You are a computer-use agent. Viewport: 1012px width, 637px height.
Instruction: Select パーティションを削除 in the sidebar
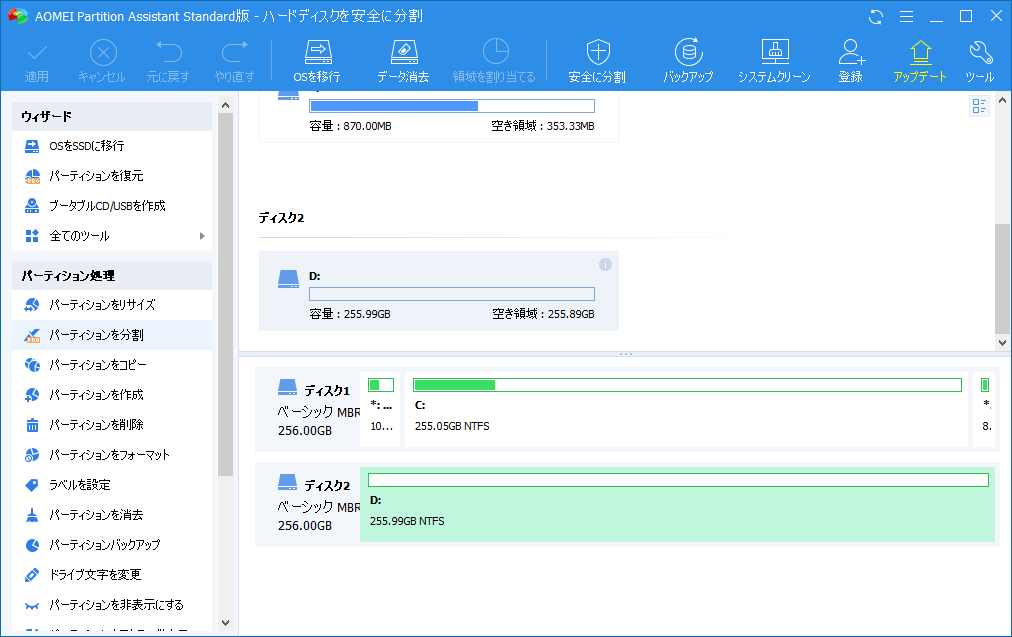(112, 425)
